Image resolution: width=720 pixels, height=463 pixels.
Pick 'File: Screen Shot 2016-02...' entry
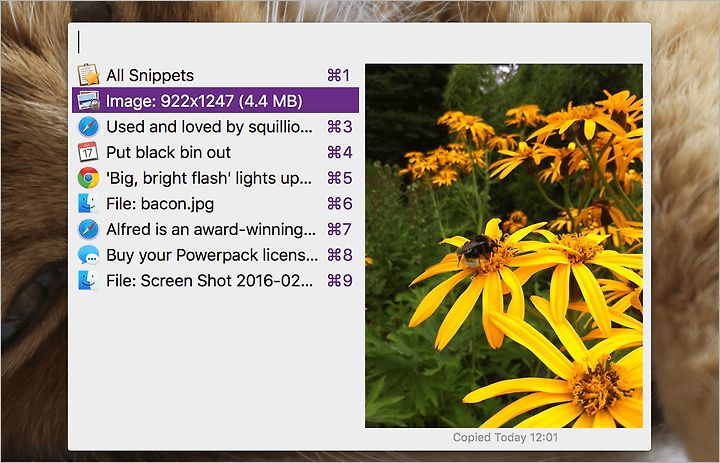pos(215,281)
